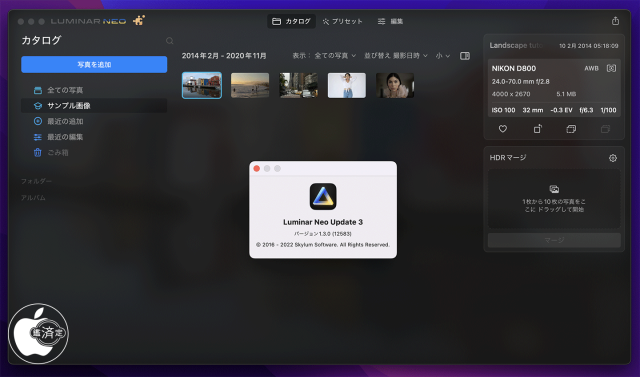Open HDR マージ settings gear
This screenshot has width=640, height=377.
613,158
